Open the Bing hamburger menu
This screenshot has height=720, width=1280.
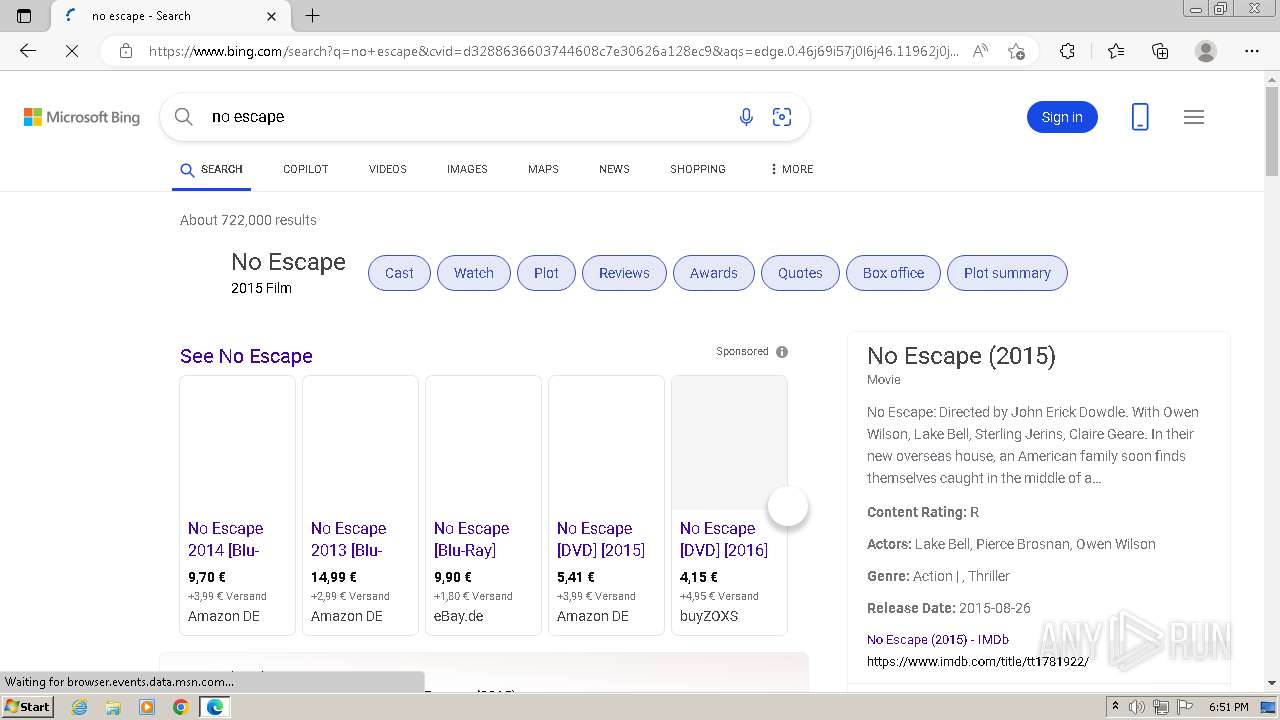pyautogui.click(x=1194, y=117)
